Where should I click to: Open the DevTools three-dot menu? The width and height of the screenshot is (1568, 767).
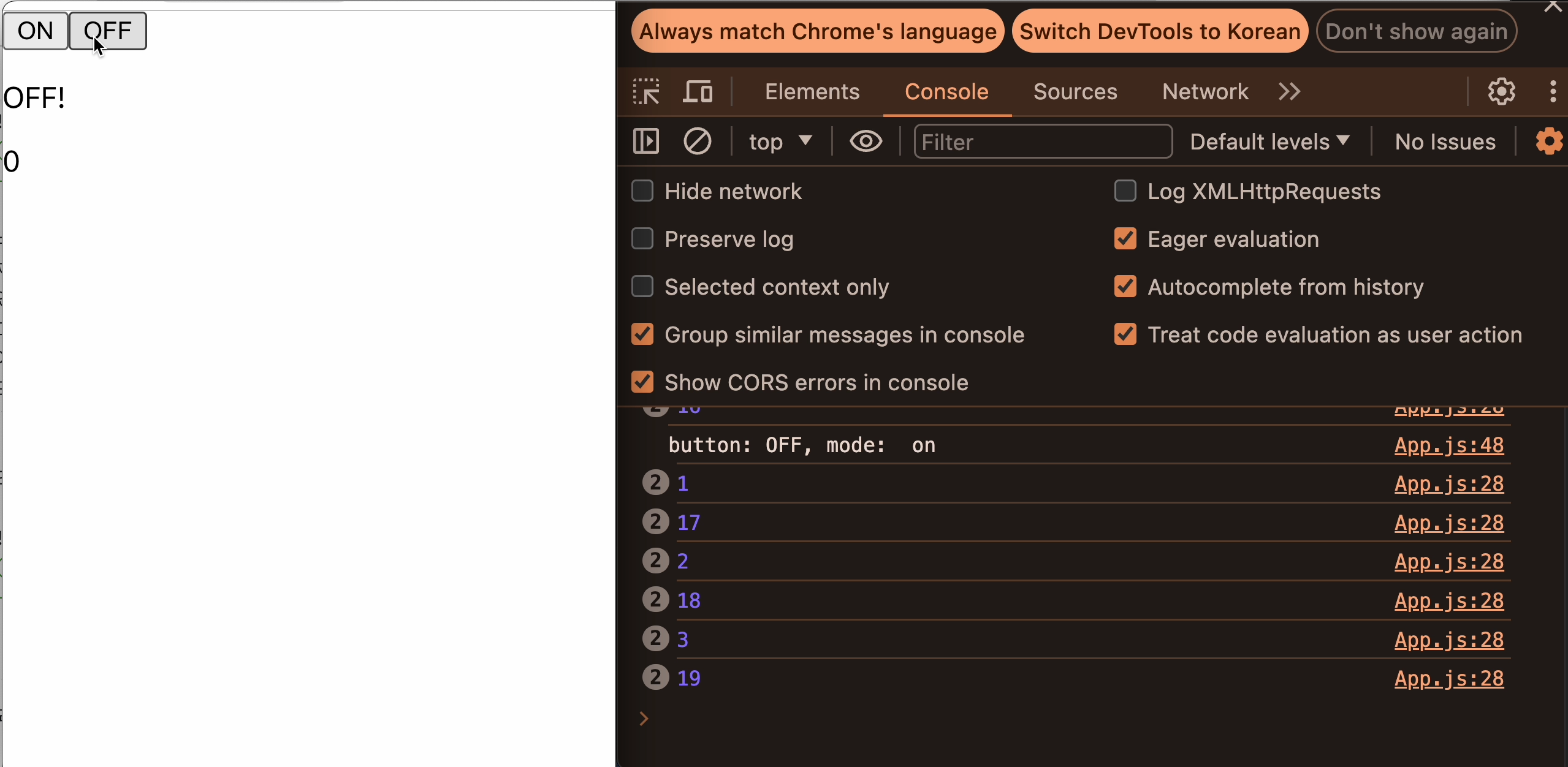tap(1553, 92)
